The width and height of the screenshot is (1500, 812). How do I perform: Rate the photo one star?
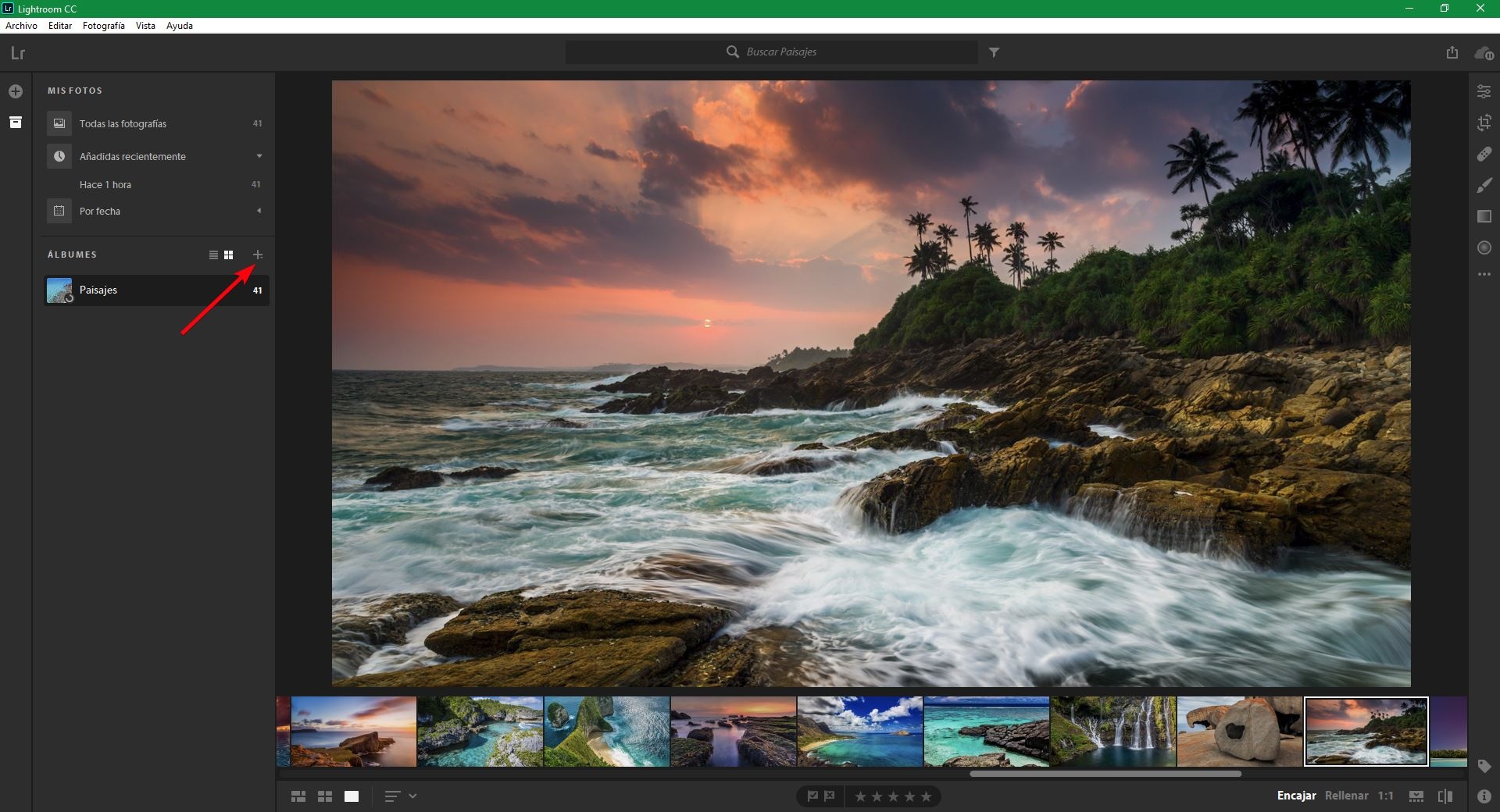860,796
